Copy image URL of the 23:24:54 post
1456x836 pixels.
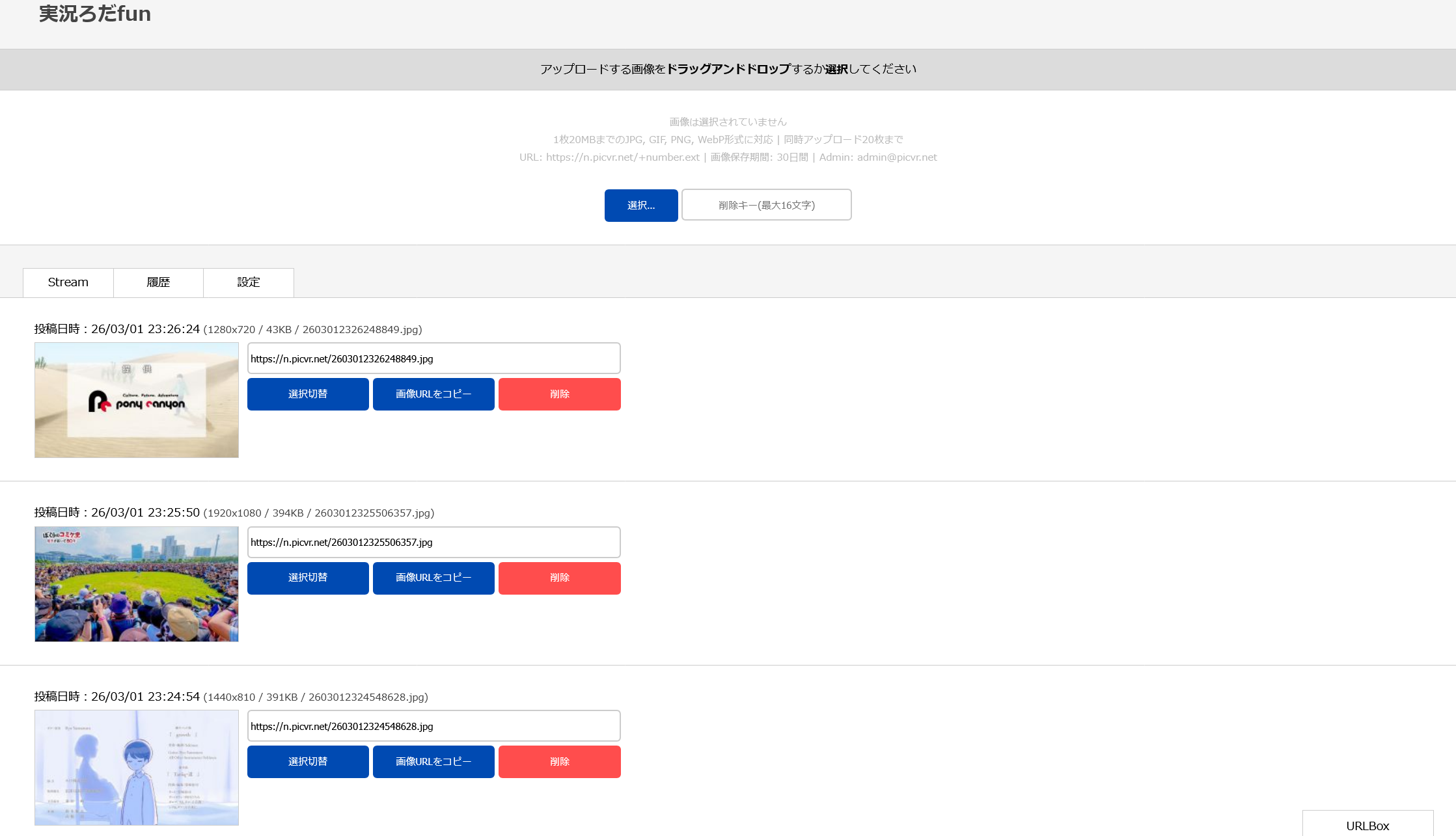433,762
